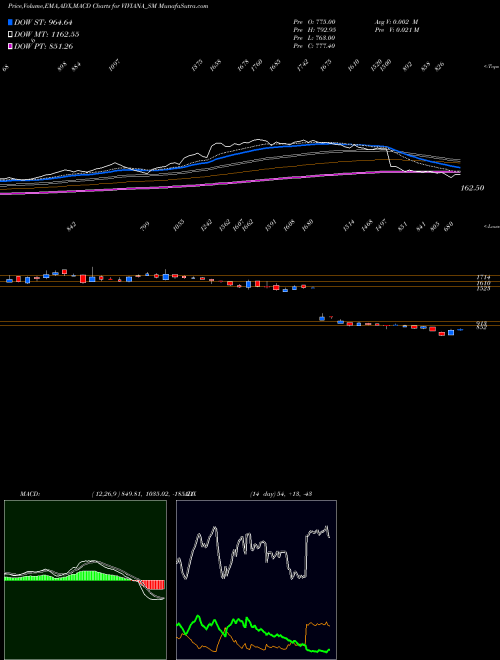Click the 'MACD:' indicator label
500x660 pixels.
pyautogui.click(x=30, y=494)
